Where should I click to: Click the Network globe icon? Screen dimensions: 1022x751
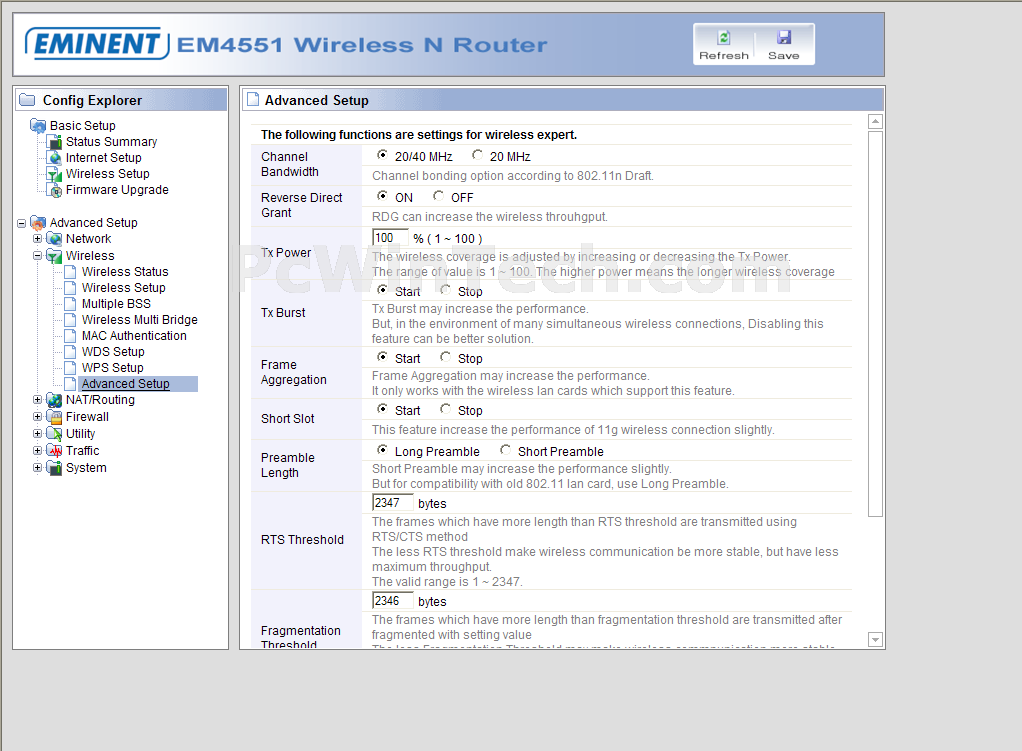click(x=55, y=239)
